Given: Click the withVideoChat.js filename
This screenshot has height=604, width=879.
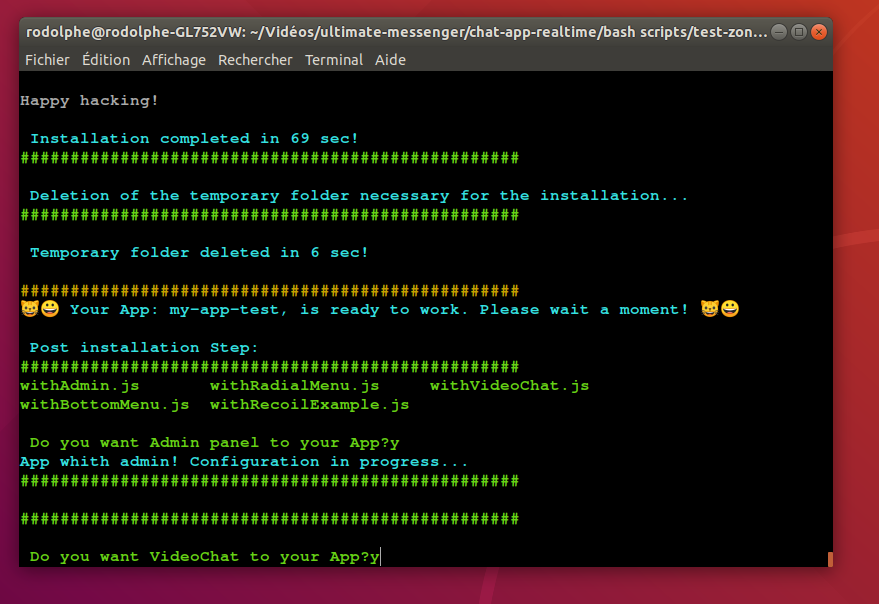Looking at the screenshot, I should (x=509, y=385).
